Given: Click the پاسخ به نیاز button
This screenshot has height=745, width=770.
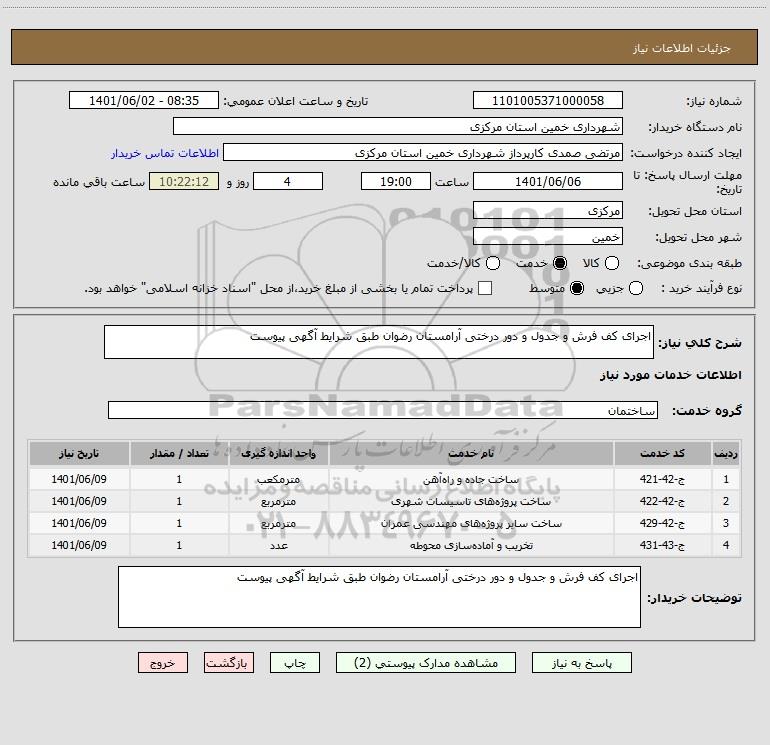Looking at the screenshot, I should (581, 663).
